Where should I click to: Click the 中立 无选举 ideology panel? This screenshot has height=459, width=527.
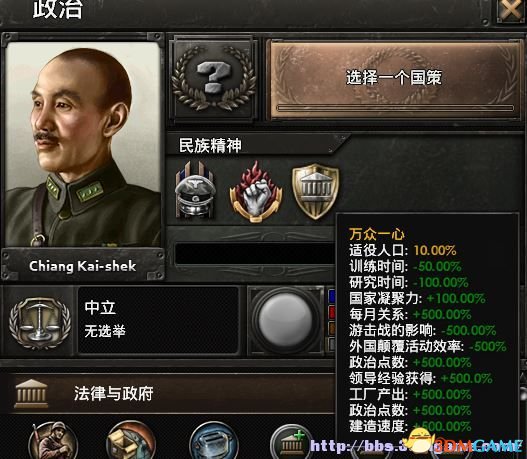(158, 320)
